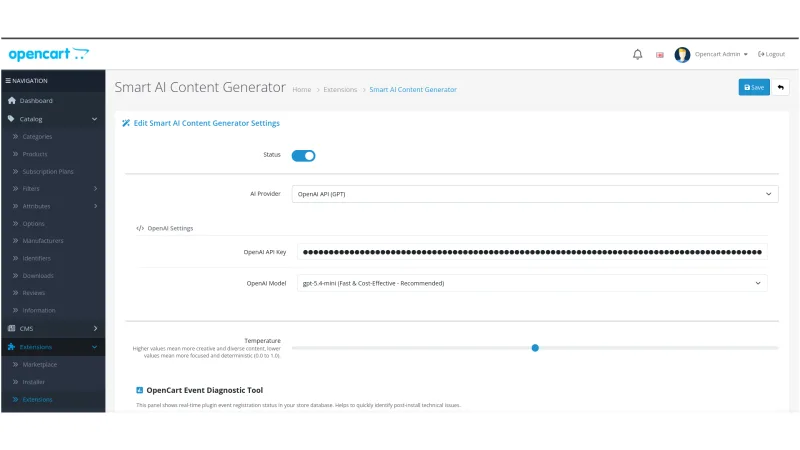This screenshot has height=450, width=800.
Task: Click 'OpenCart Event Diagnostic Tool' heading
Action: coord(205,390)
